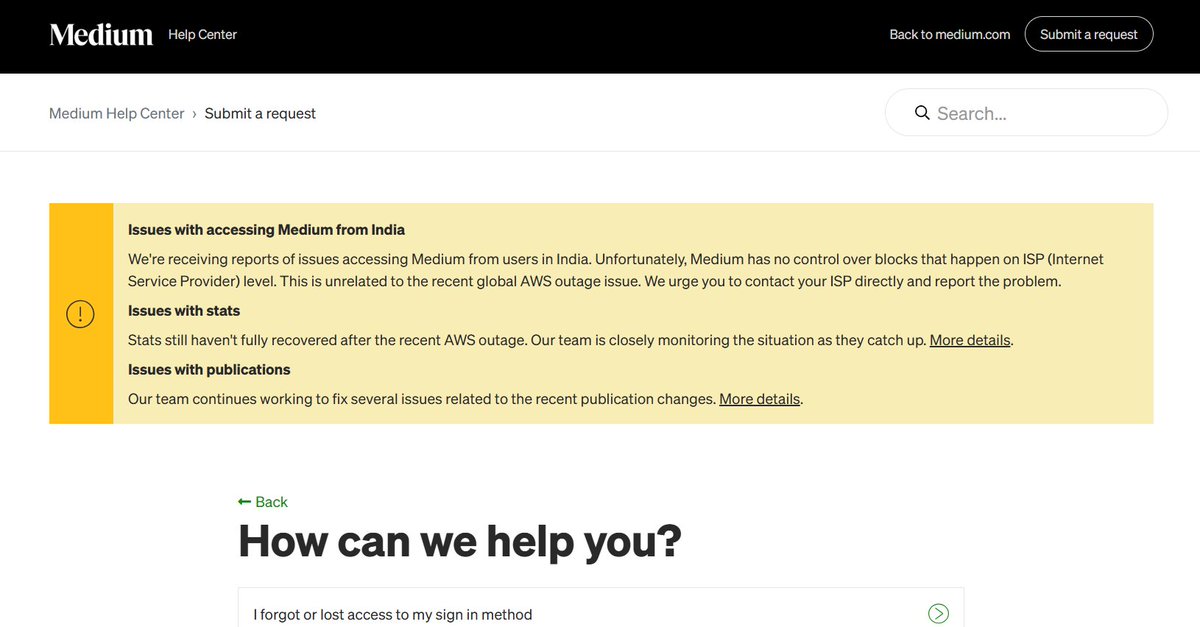The height and width of the screenshot is (627, 1200).
Task: Go back to medium.com
Action: coord(950,34)
